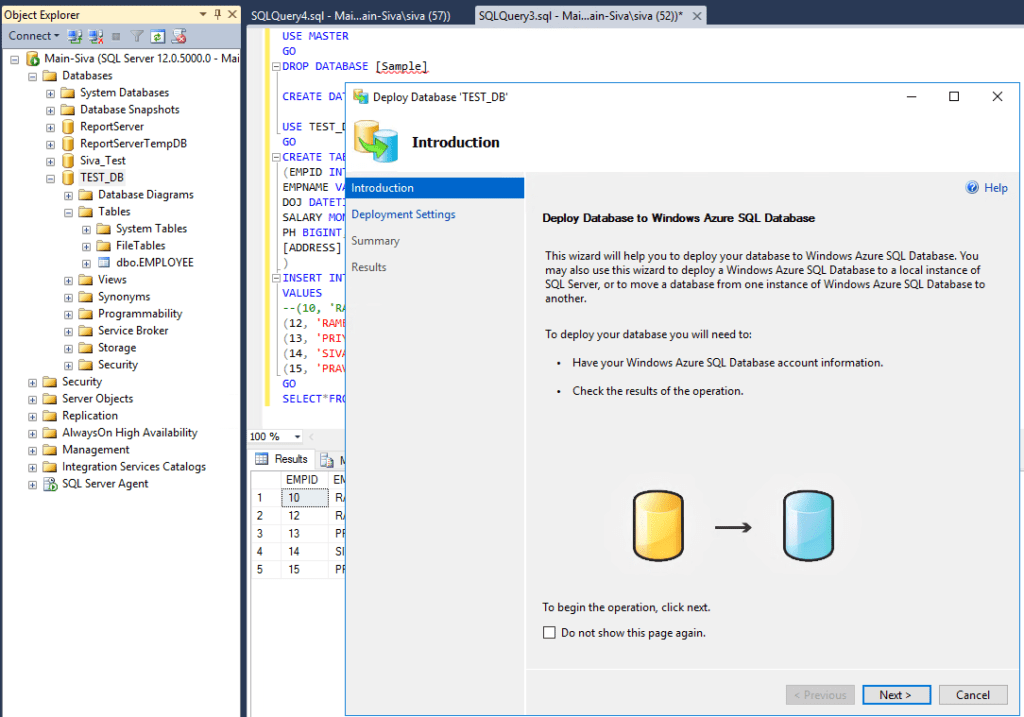This screenshot has height=717, width=1024.
Task: Click the Next button in wizard
Action: pyautogui.click(x=895, y=695)
